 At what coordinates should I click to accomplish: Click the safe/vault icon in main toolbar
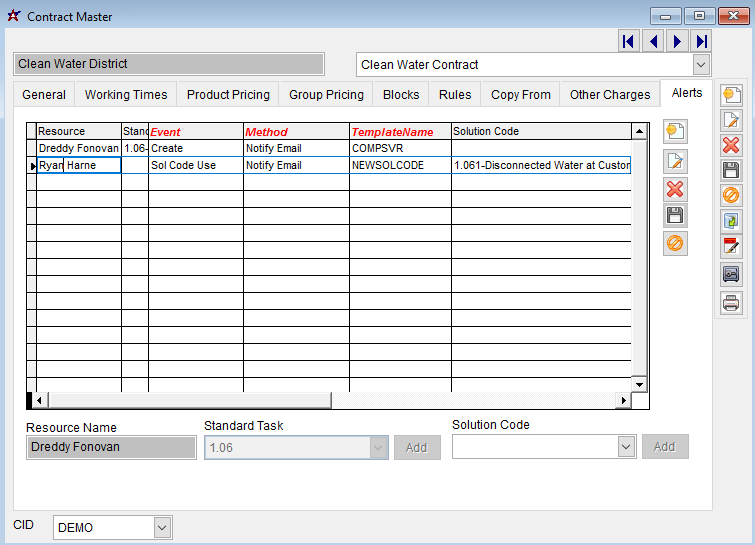731,275
